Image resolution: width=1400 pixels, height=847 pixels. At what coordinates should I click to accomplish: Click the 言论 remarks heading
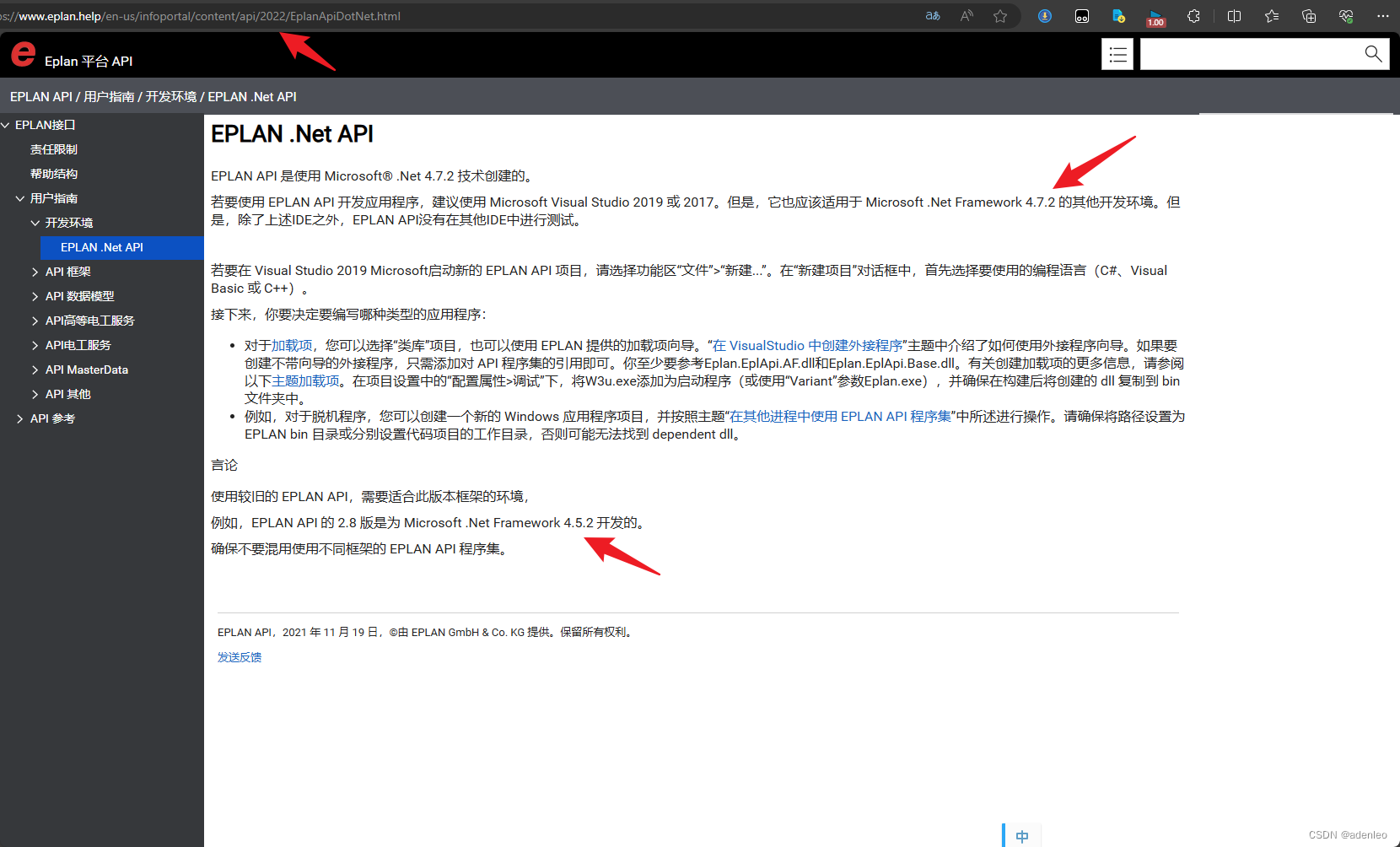(x=224, y=466)
